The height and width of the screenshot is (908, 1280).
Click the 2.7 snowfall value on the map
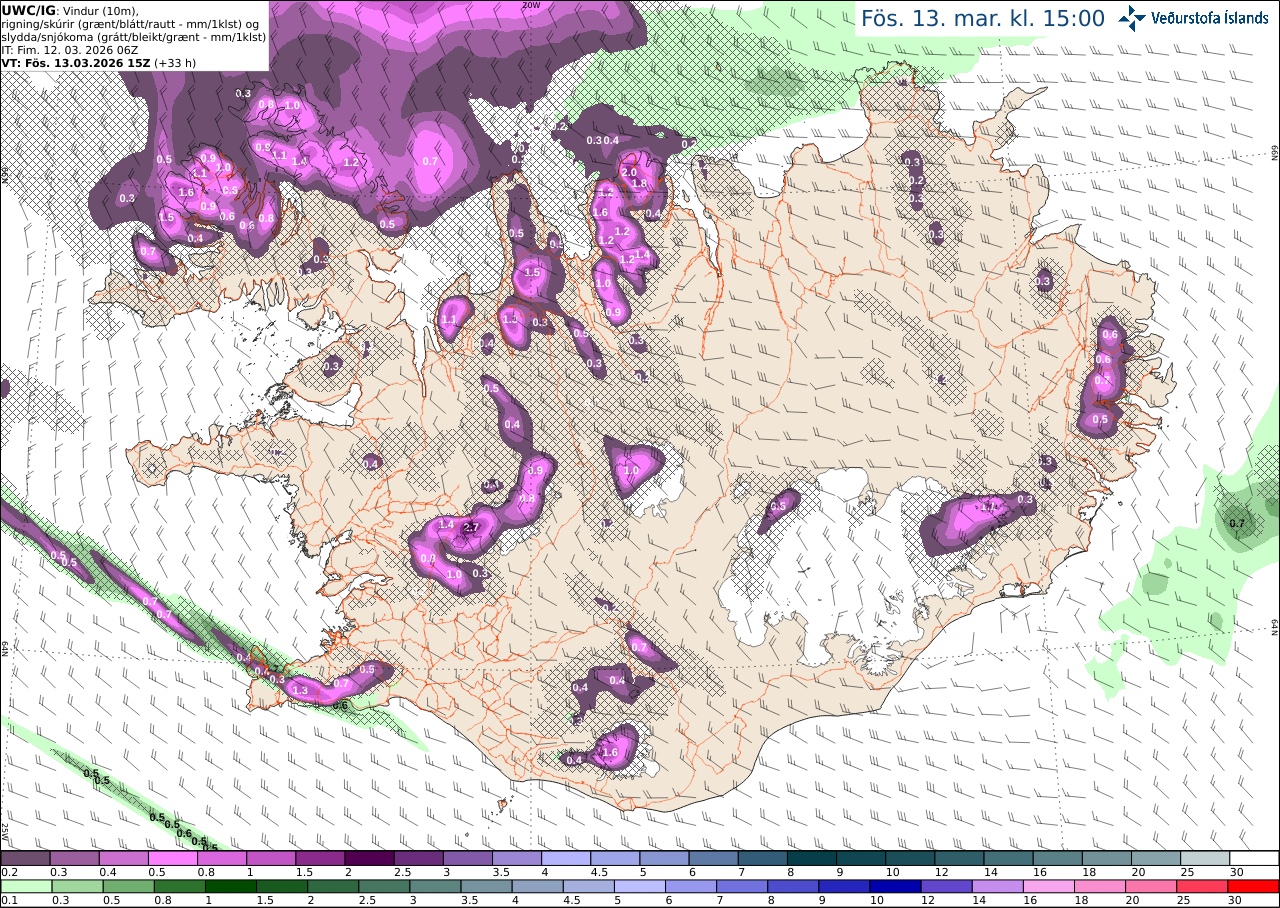[473, 527]
